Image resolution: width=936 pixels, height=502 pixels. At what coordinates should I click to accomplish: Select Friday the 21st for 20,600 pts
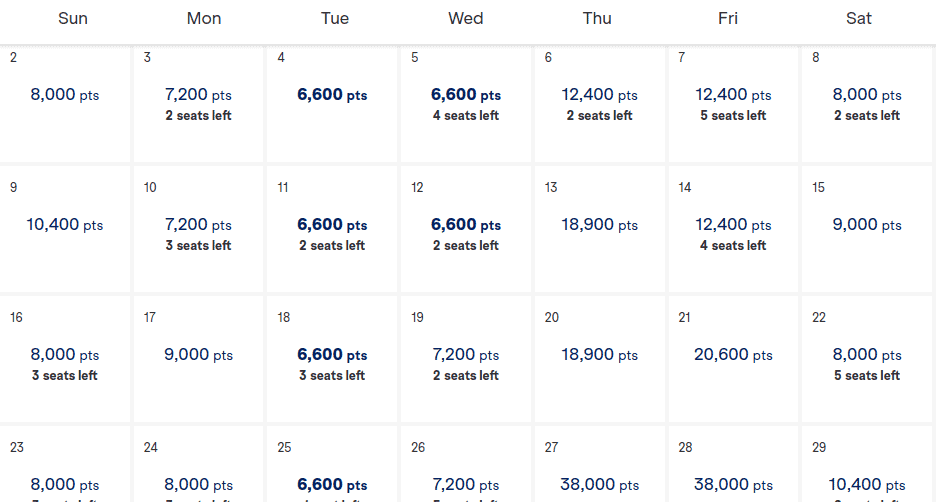(734, 359)
